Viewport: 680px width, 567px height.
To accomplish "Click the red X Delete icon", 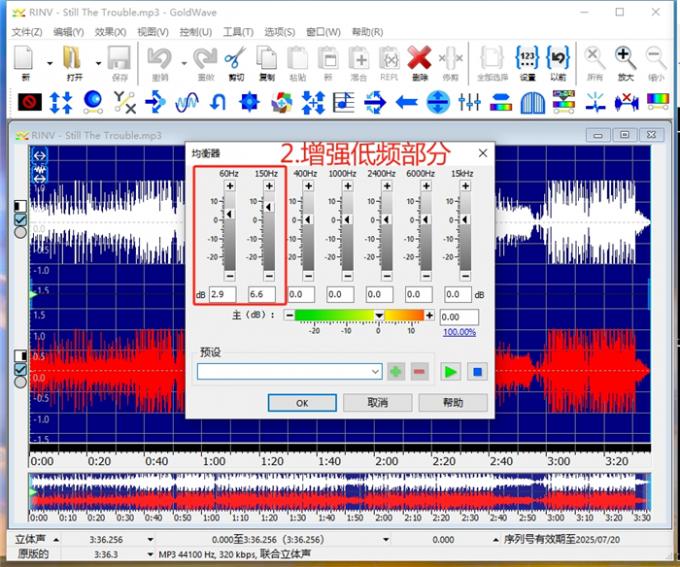I will pyautogui.click(x=419, y=58).
